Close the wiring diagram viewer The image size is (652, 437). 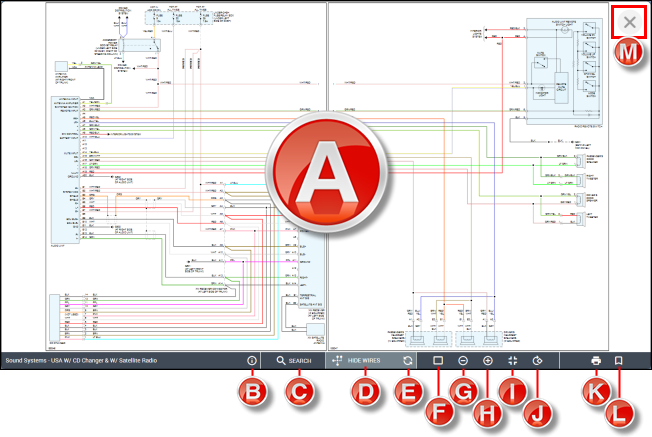pos(628,22)
